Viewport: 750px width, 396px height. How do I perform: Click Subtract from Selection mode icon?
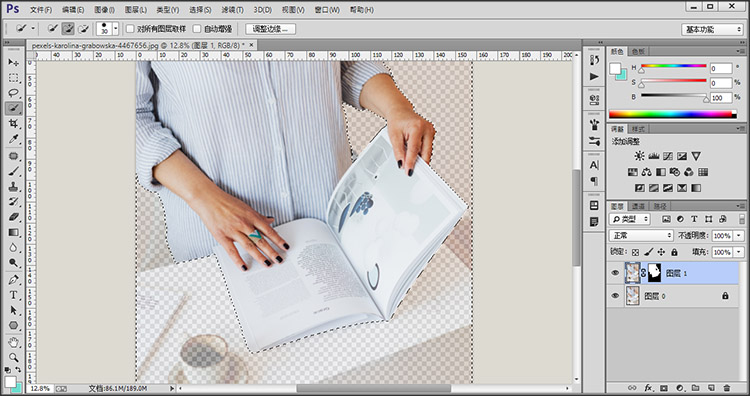pos(84,29)
